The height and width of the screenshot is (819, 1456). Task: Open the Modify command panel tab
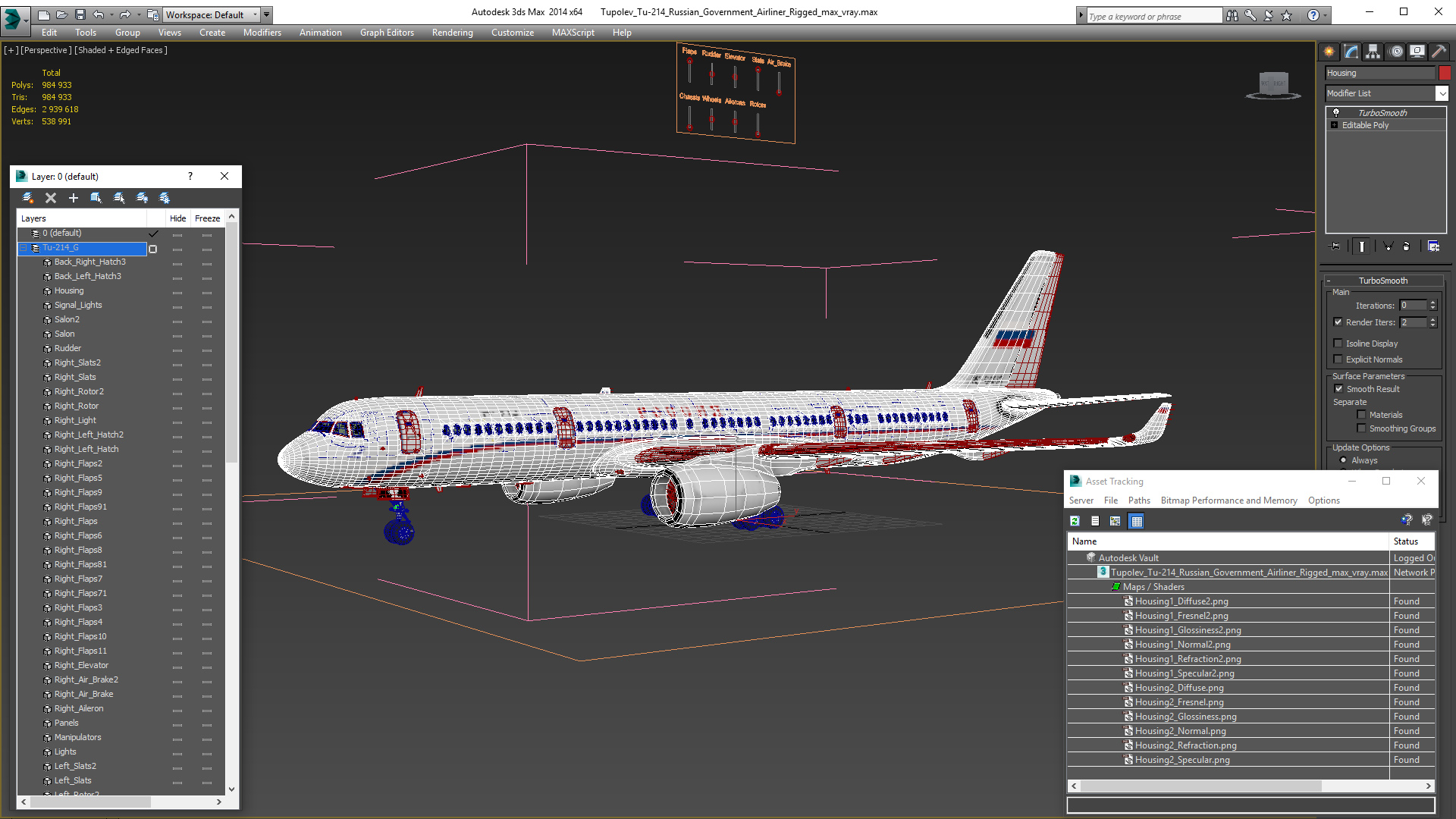(x=1351, y=52)
